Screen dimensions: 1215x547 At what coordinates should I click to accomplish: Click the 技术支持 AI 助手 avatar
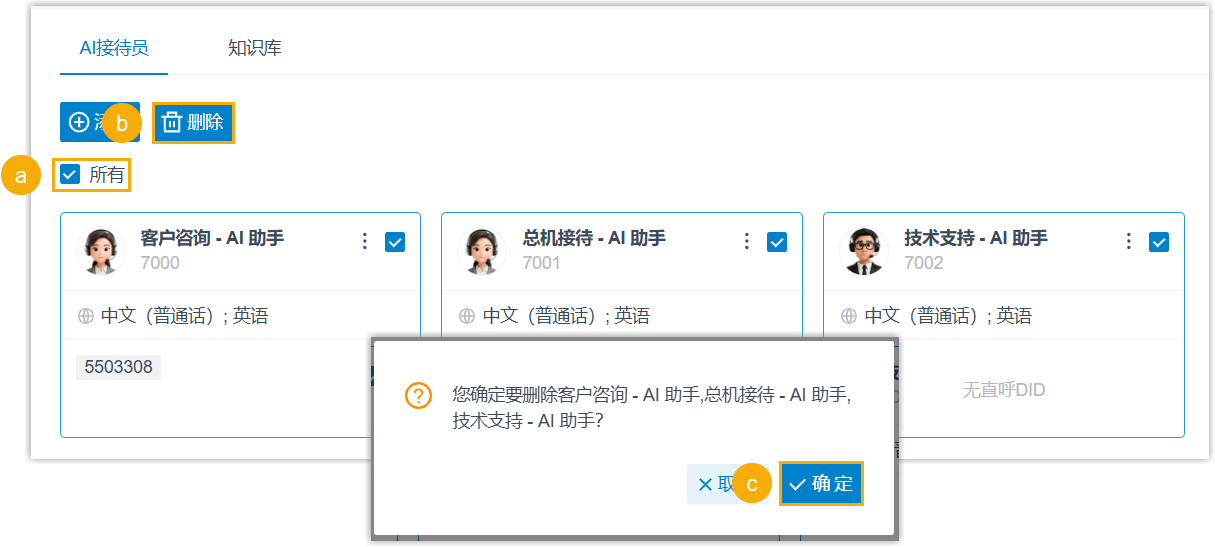tap(864, 251)
